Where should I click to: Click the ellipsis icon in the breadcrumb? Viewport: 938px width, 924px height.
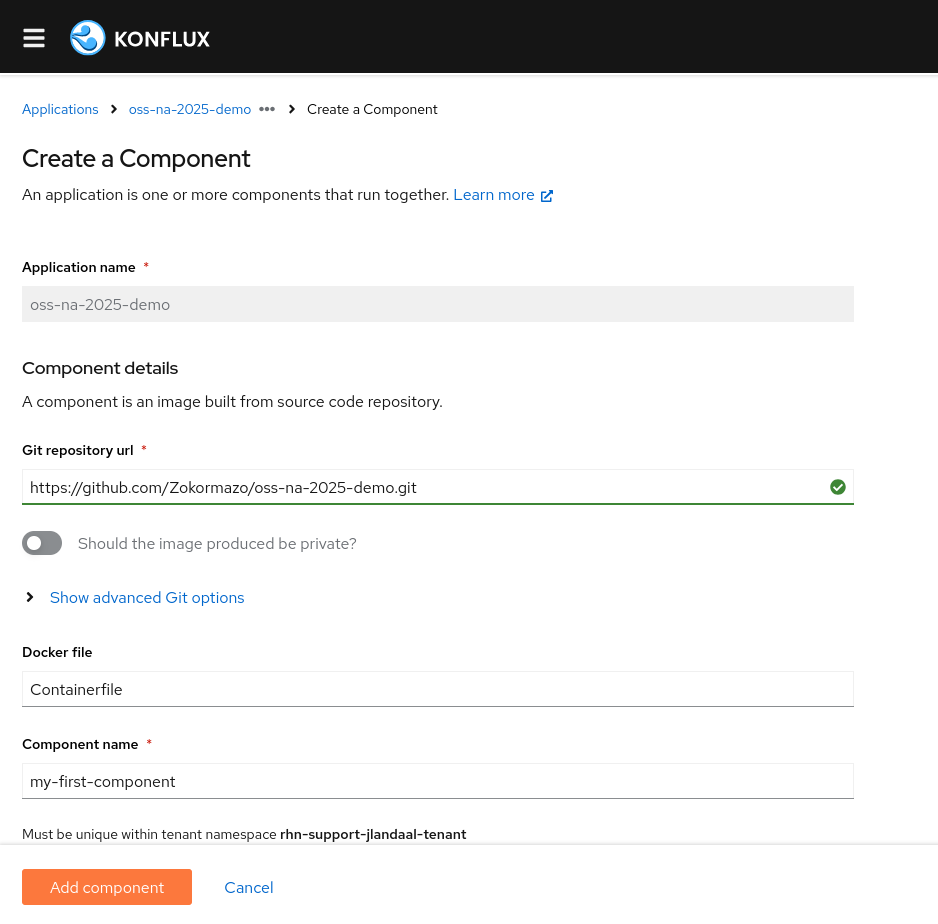pos(266,110)
